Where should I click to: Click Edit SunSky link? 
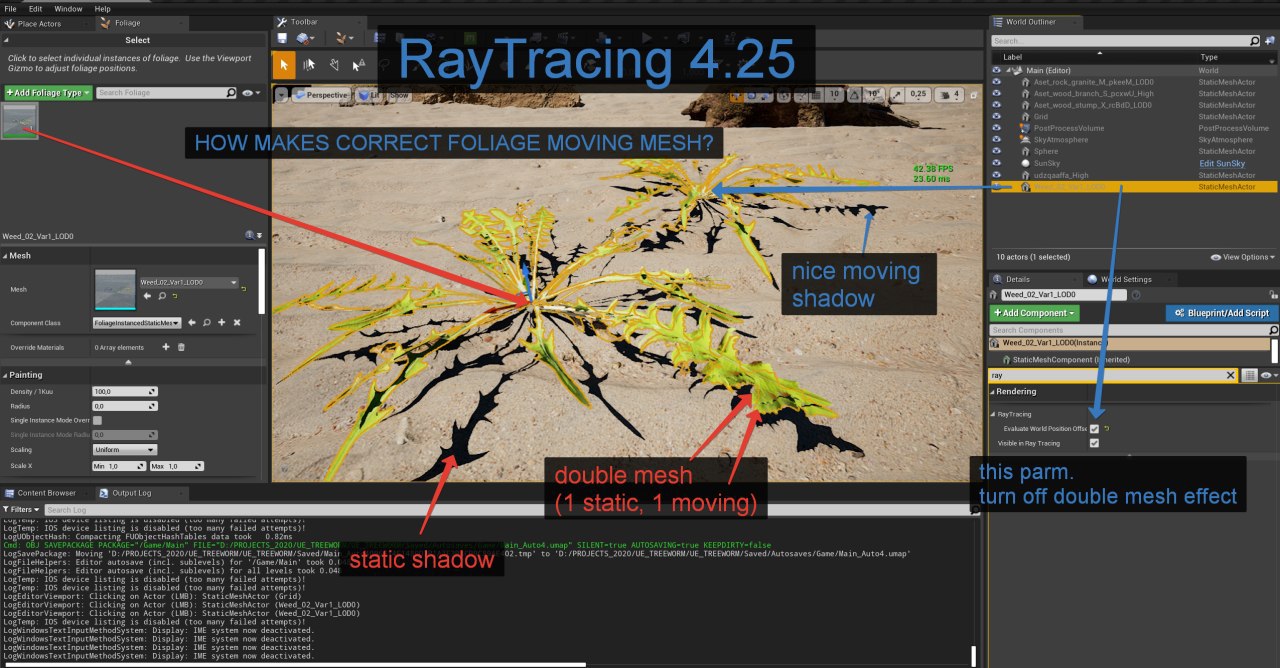coord(1220,163)
